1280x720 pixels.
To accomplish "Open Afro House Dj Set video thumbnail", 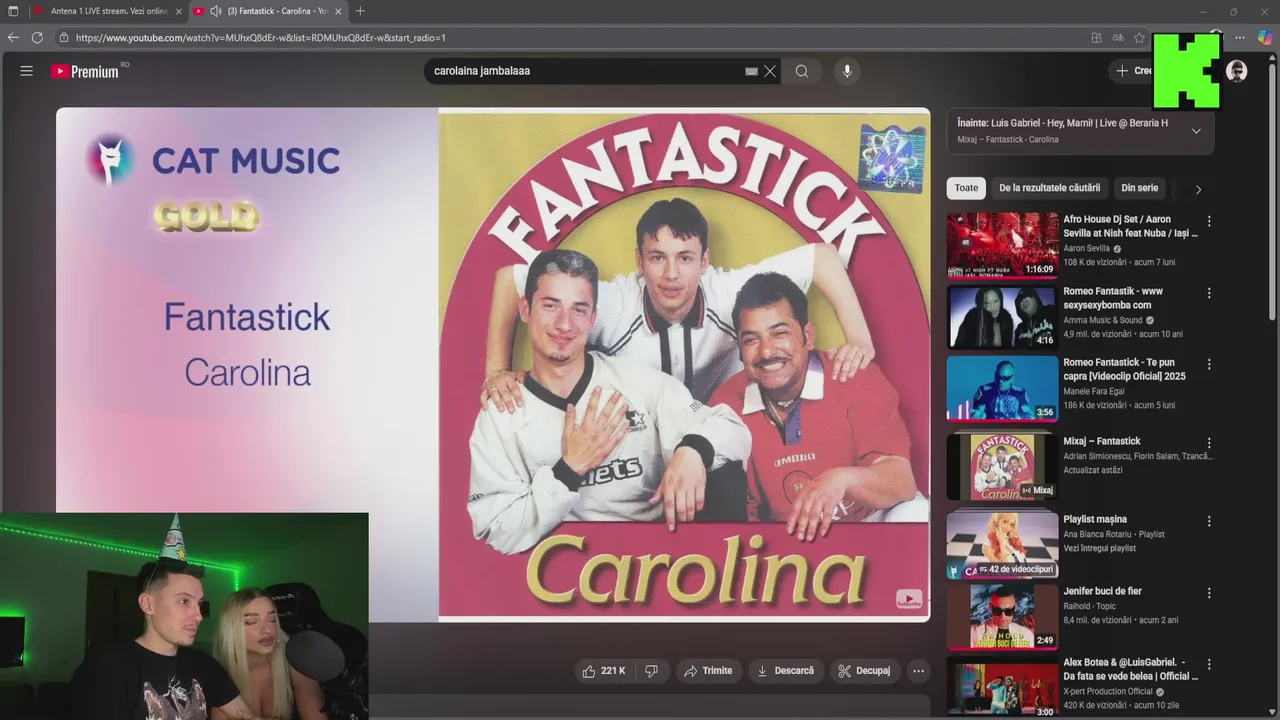I will click(1002, 244).
